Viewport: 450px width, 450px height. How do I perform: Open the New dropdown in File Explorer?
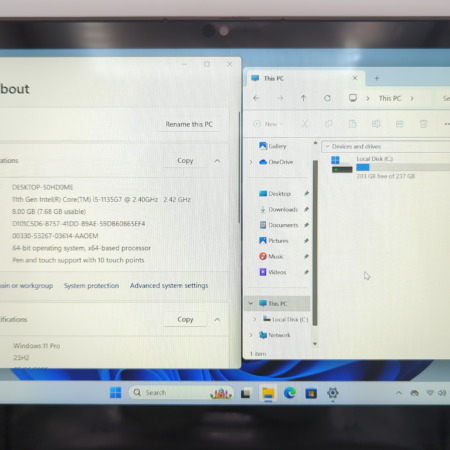pyautogui.click(x=268, y=124)
